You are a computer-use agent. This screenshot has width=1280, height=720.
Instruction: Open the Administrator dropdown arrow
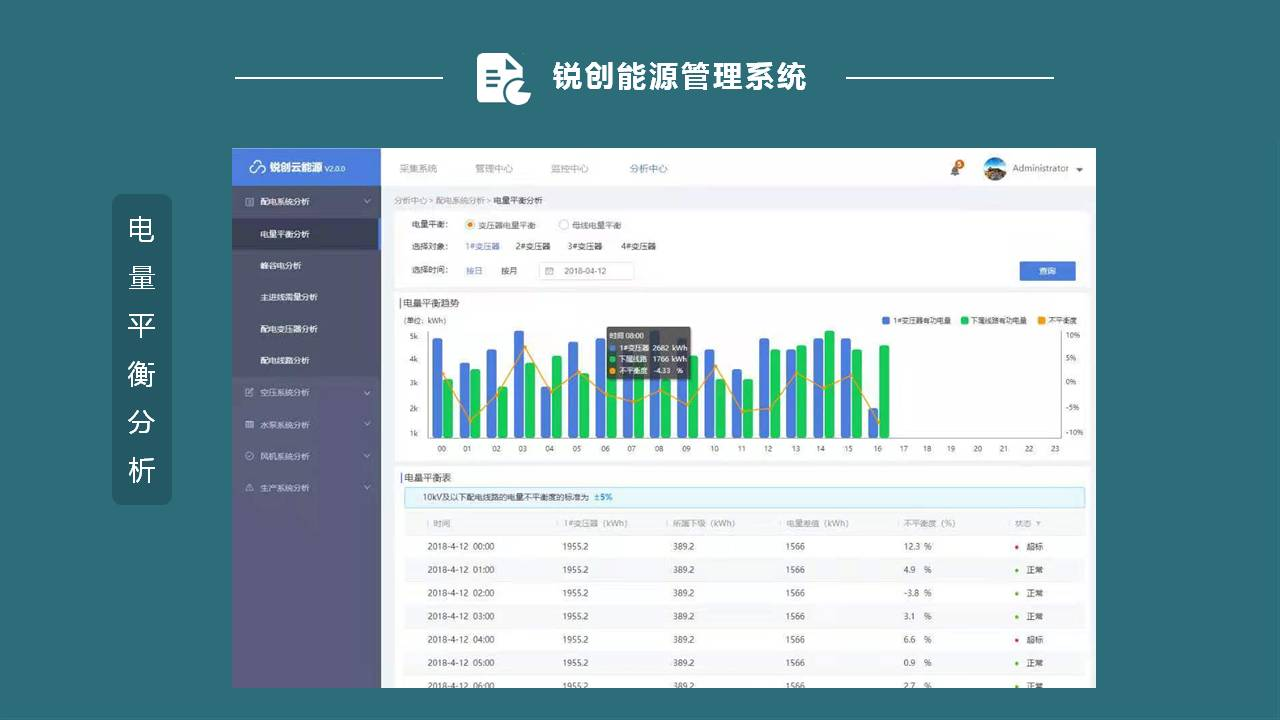pos(1080,170)
